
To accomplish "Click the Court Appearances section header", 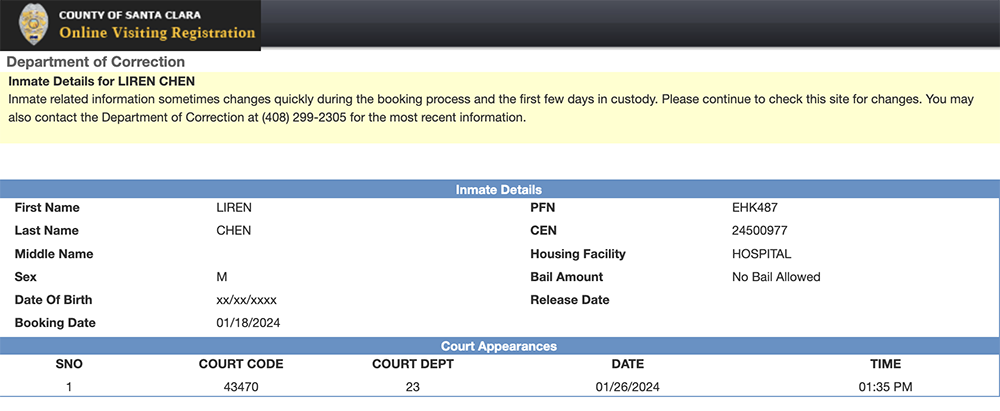I will tap(499, 346).
